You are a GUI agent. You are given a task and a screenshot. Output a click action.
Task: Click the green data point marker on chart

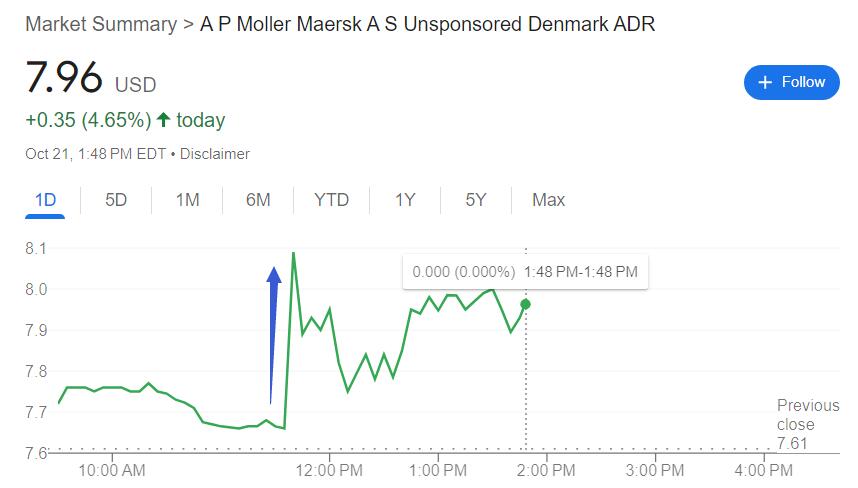526,303
